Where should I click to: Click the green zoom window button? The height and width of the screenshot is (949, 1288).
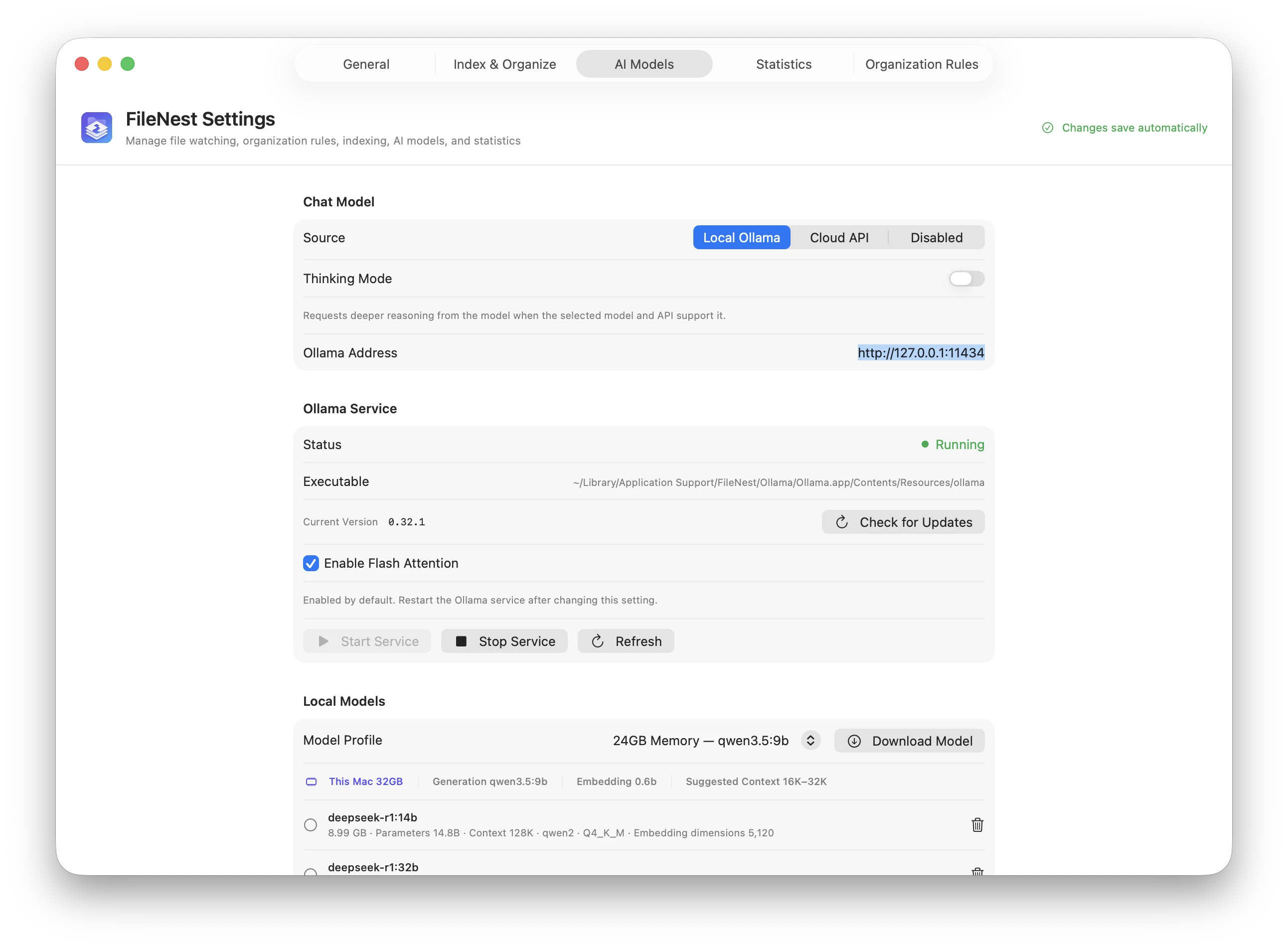click(x=128, y=64)
